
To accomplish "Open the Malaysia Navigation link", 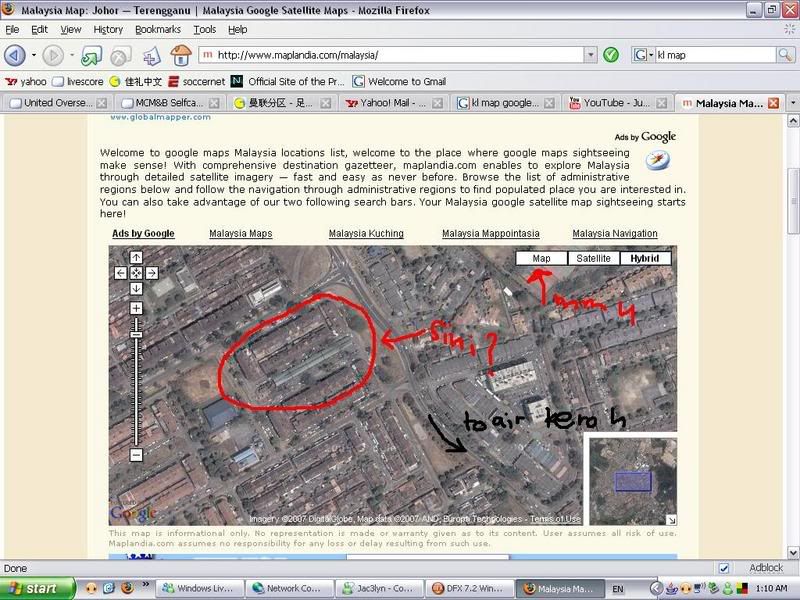I will click(615, 234).
